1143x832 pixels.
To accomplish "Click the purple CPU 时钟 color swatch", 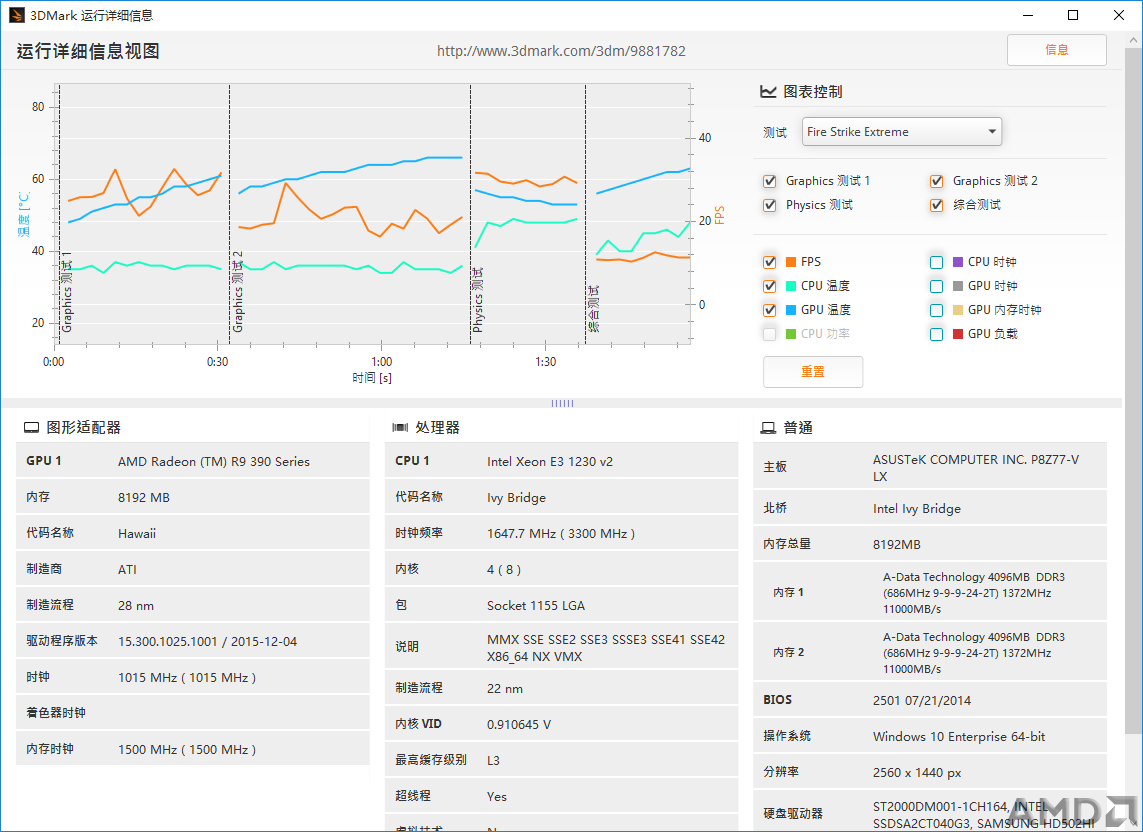I will (958, 262).
